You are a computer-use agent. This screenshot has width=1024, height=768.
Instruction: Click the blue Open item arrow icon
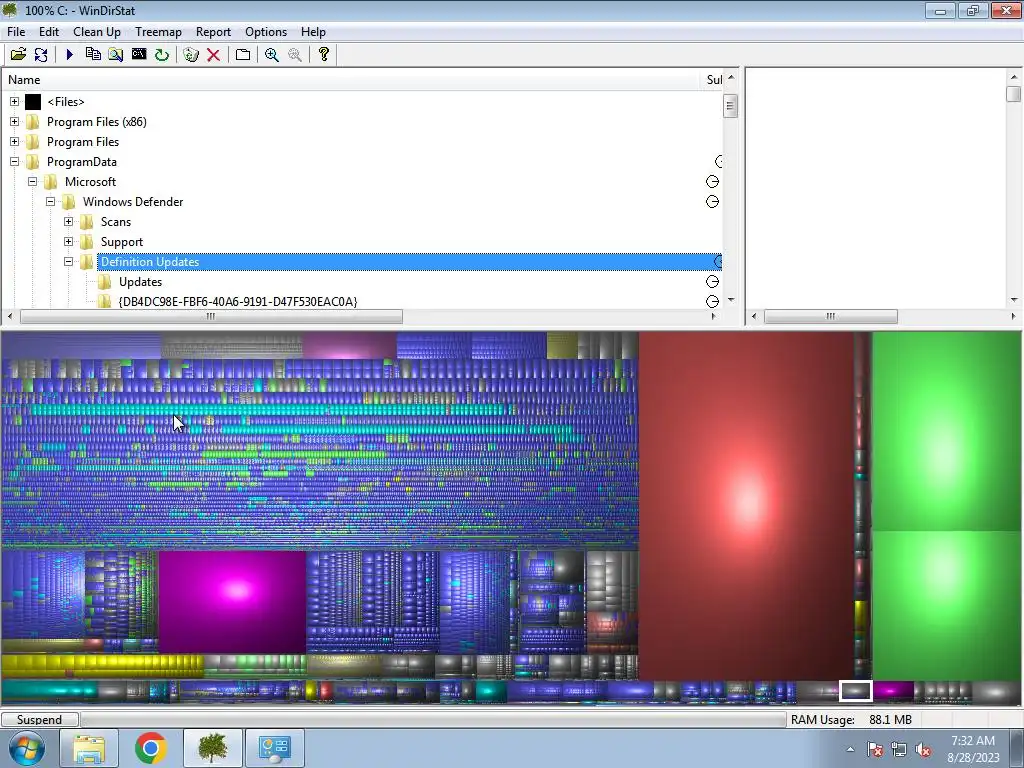69,54
